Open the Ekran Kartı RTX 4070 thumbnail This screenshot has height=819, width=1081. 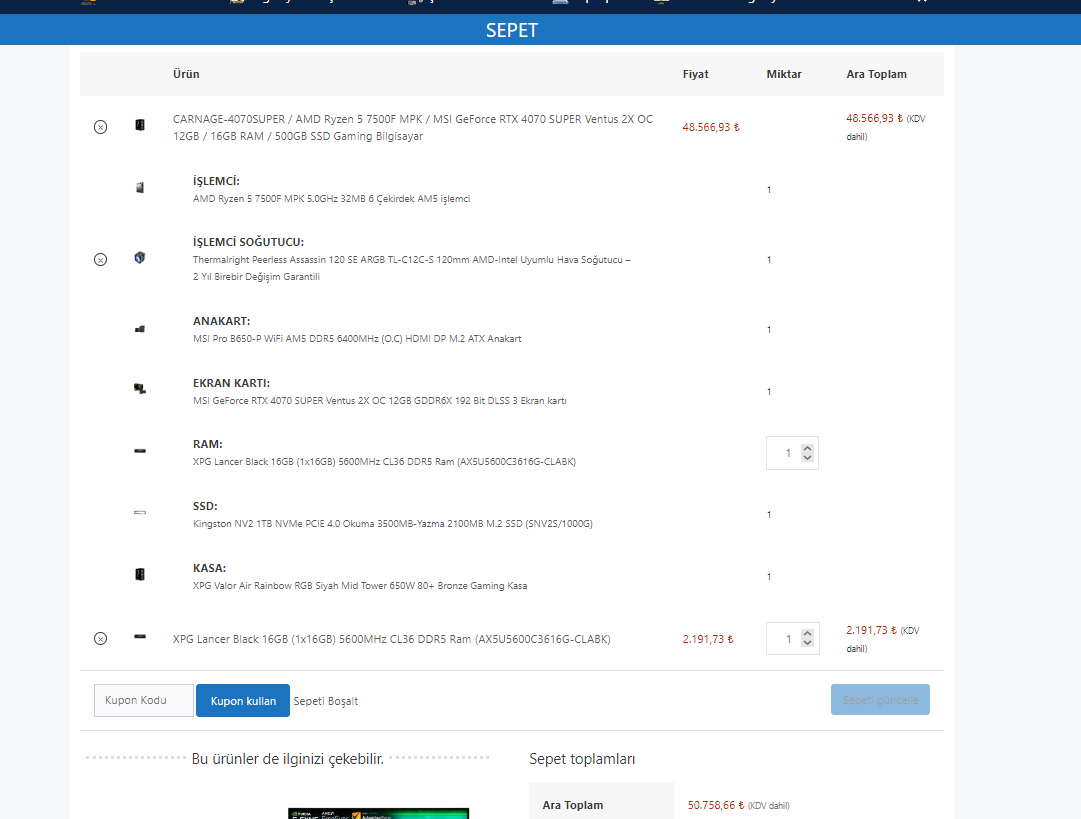pyautogui.click(x=140, y=389)
